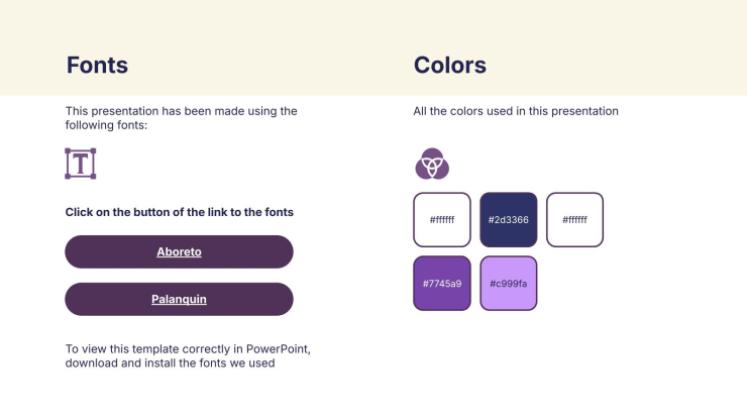Click 'download and install the fonts' text line

(170, 363)
